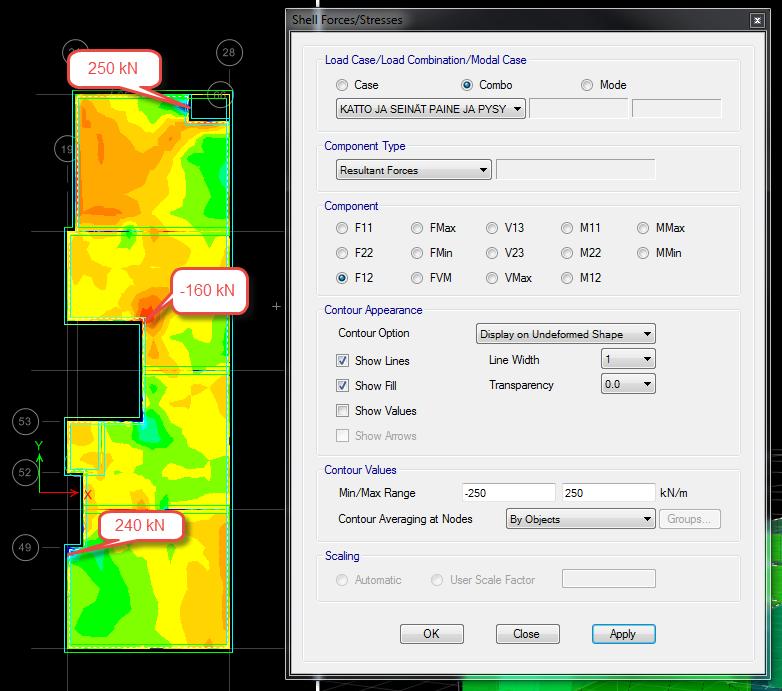The height and width of the screenshot is (691, 782).
Task: Toggle the Show Fill checkbox
Action: (343, 385)
